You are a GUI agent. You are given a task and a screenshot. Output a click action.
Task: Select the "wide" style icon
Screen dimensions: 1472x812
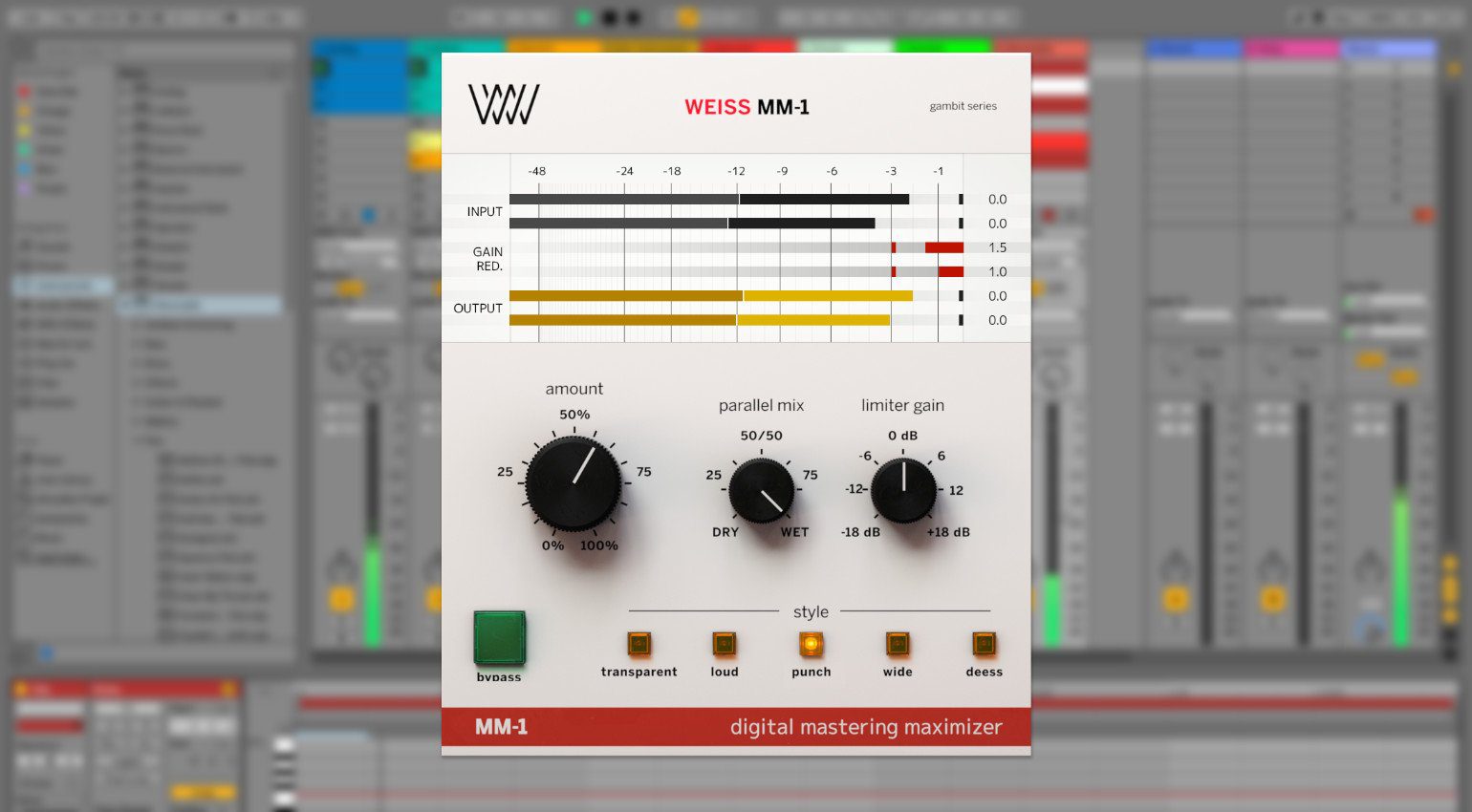click(897, 645)
